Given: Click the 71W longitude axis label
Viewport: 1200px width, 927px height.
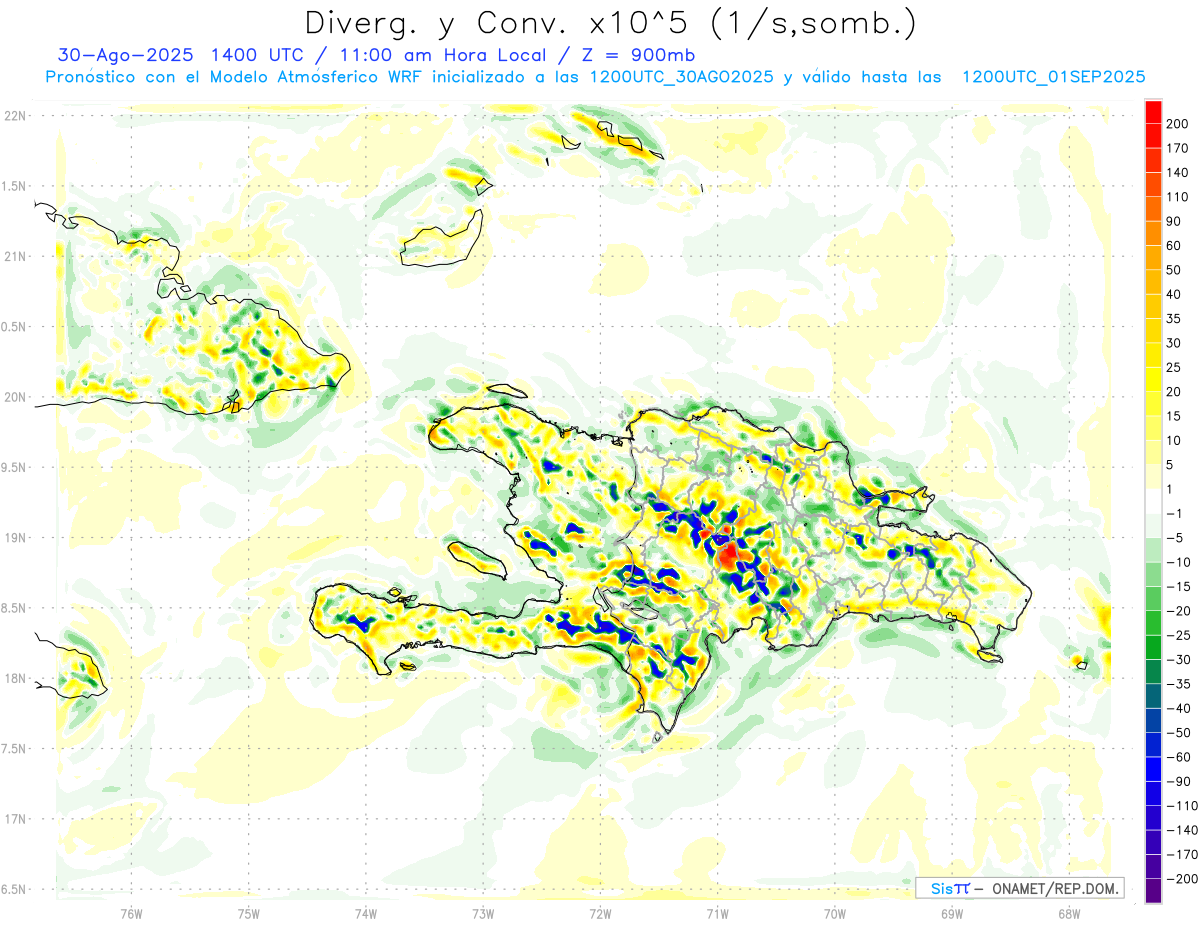Looking at the screenshot, I should point(717,914).
